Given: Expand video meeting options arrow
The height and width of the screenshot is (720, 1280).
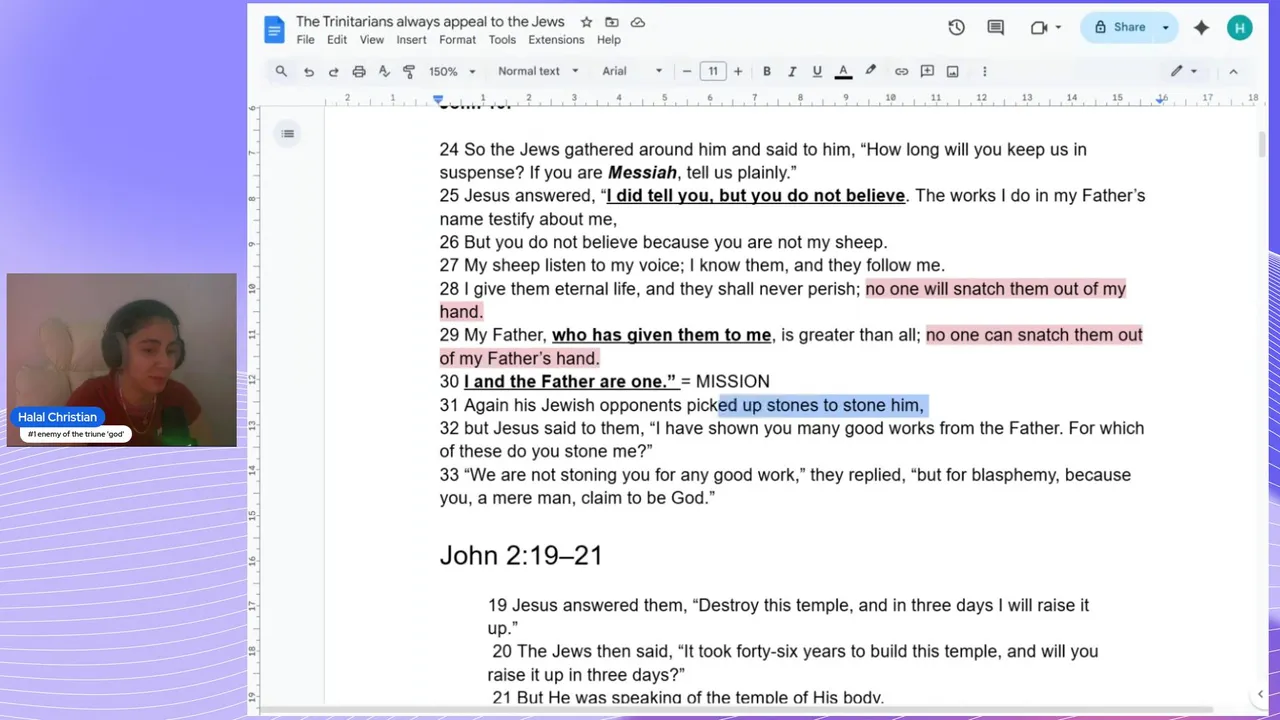Looking at the screenshot, I should click(x=1058, y=28).
